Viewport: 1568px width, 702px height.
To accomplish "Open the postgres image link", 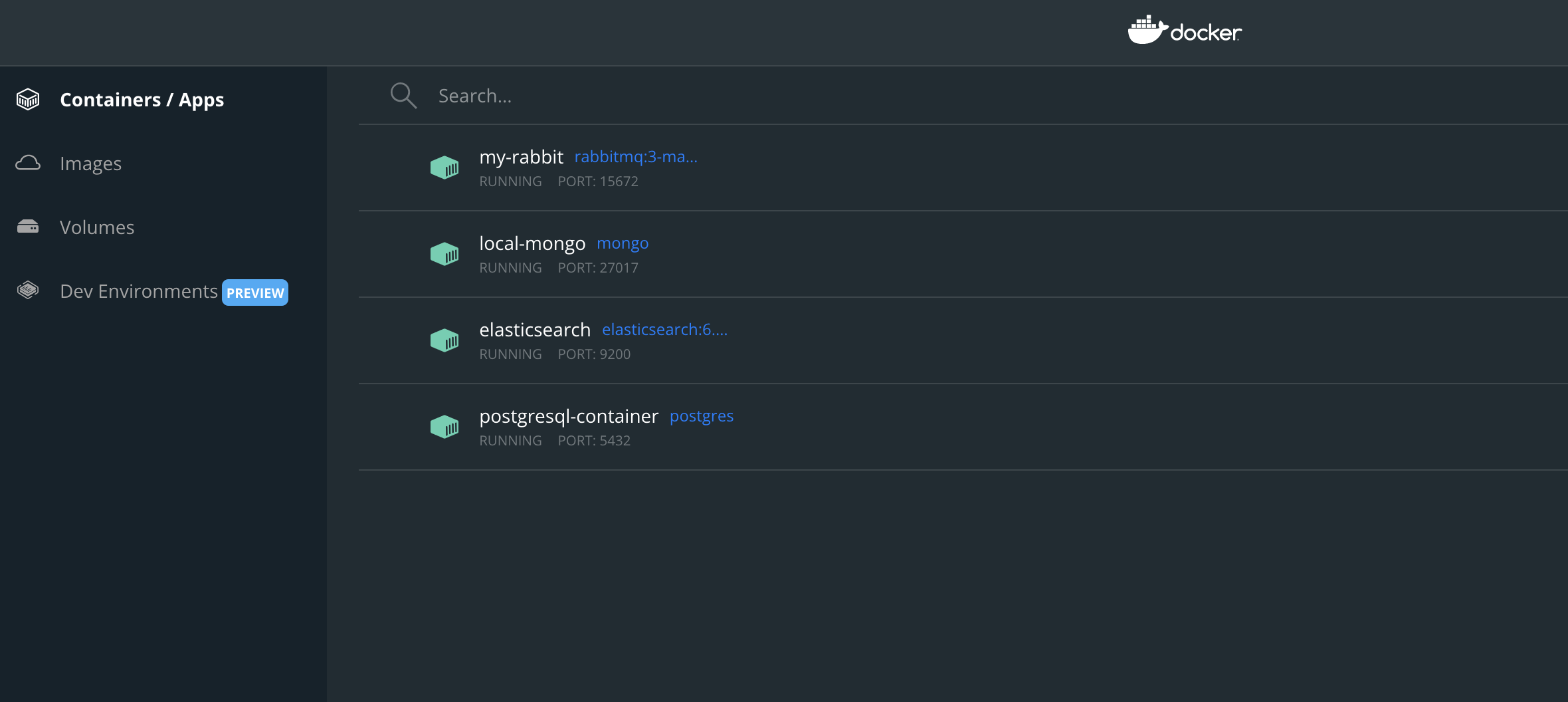I will click(x=701, y=415).
